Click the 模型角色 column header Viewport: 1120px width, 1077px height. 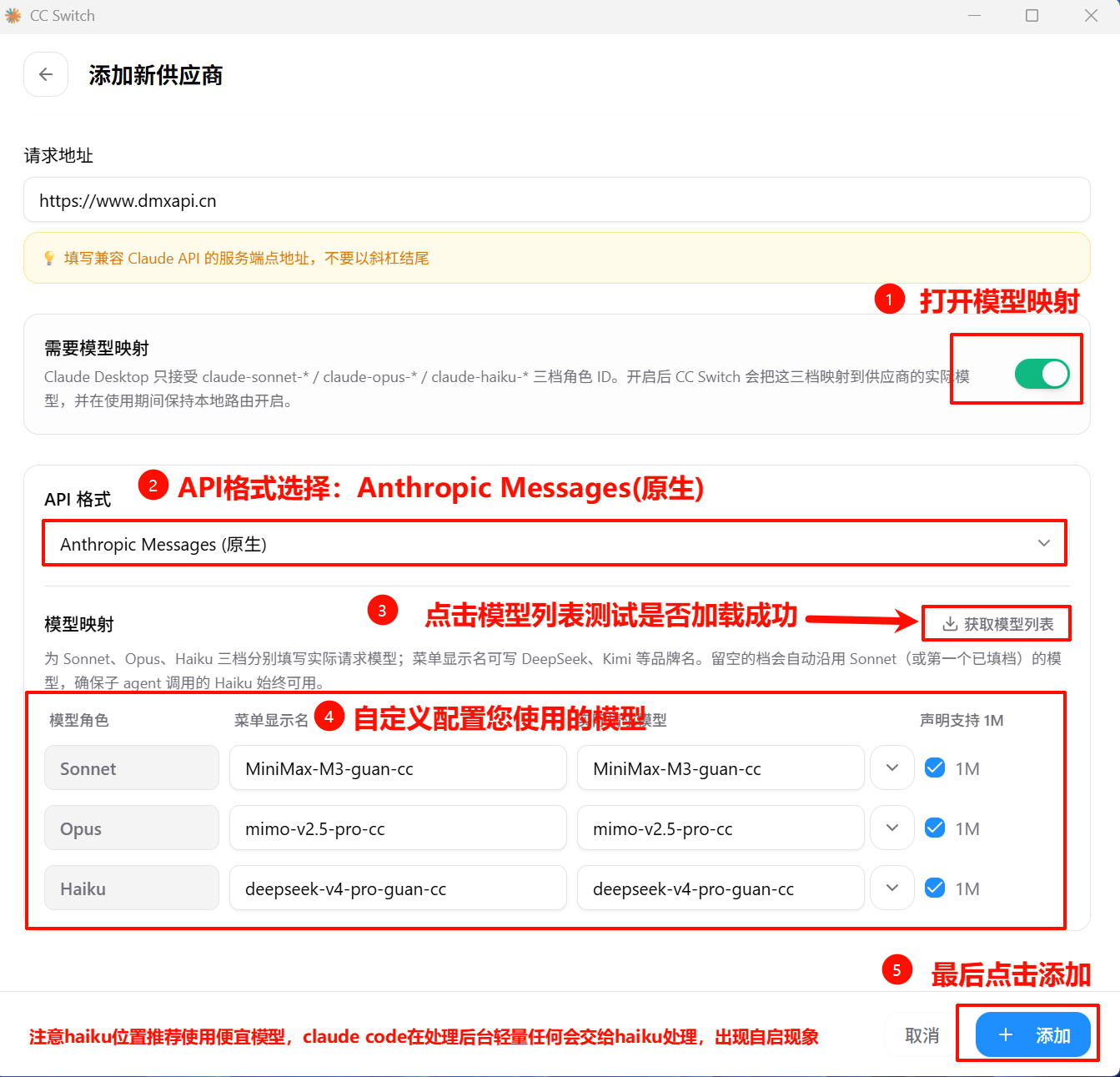(x=79, y=720)
